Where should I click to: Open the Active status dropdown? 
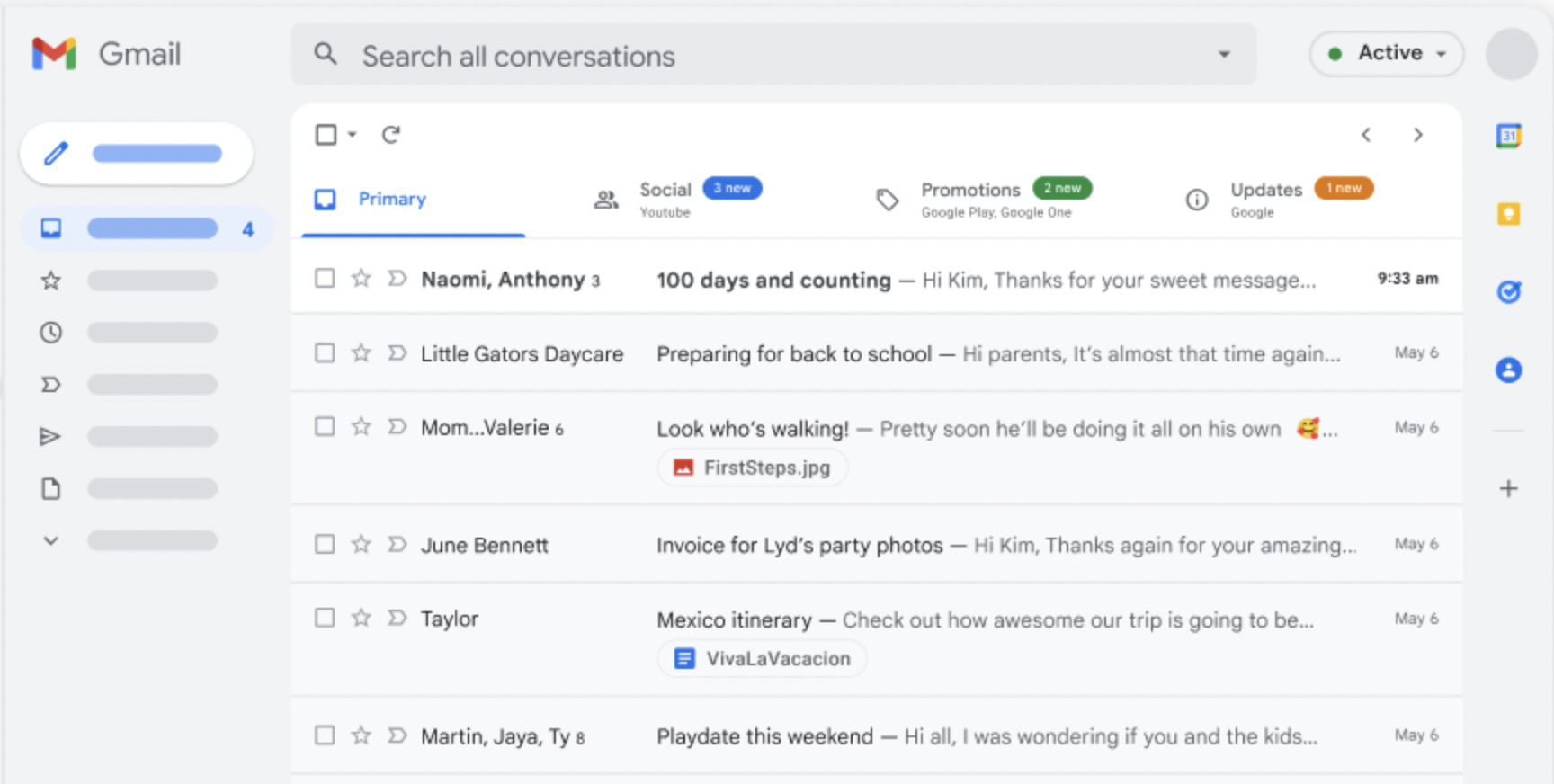coord(1387,54)
